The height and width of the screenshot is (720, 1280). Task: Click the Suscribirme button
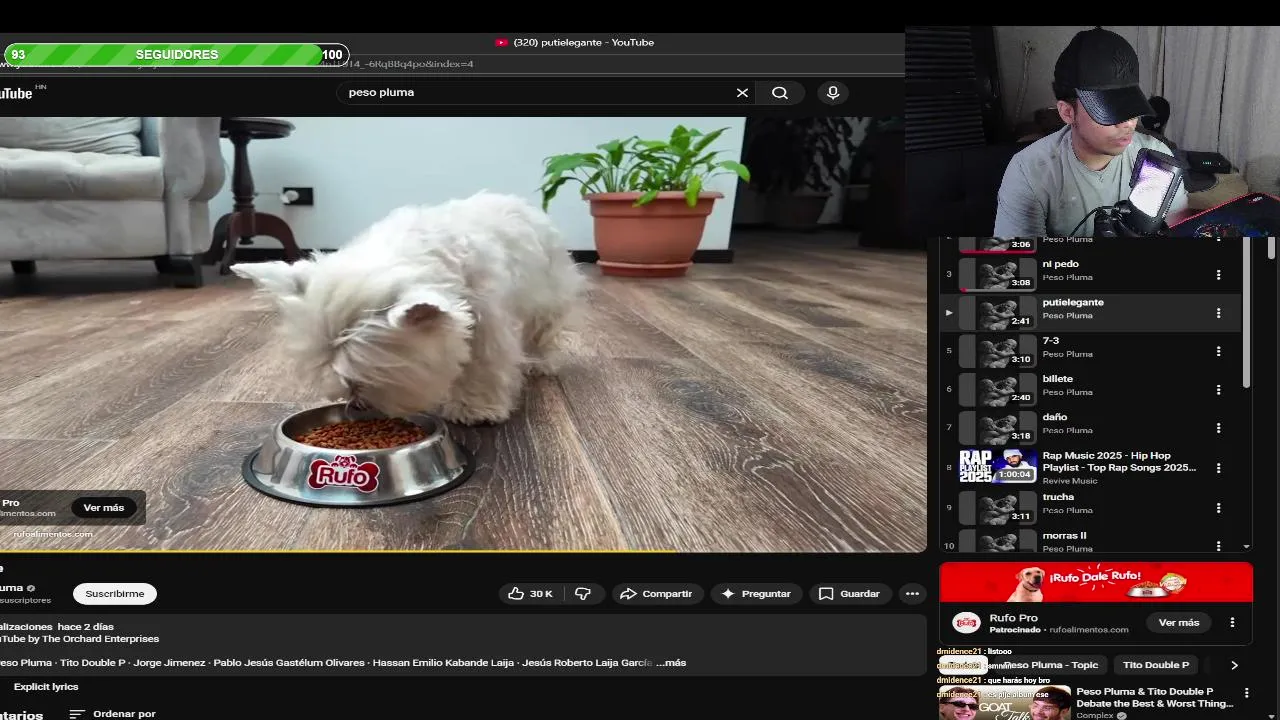tap(115, 594)
